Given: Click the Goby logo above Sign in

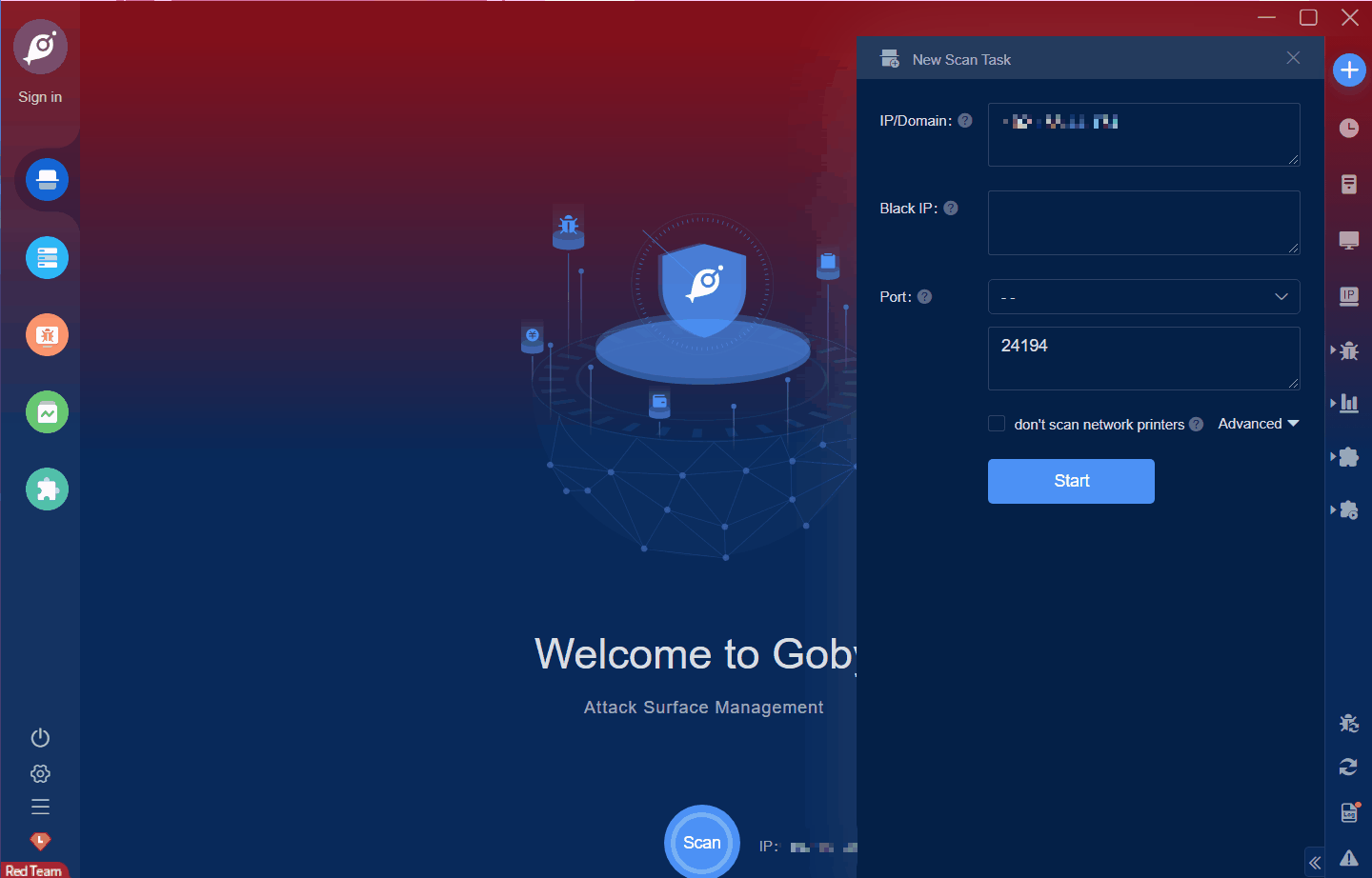Looking at the screenshot, I should (x=40, y=46).
